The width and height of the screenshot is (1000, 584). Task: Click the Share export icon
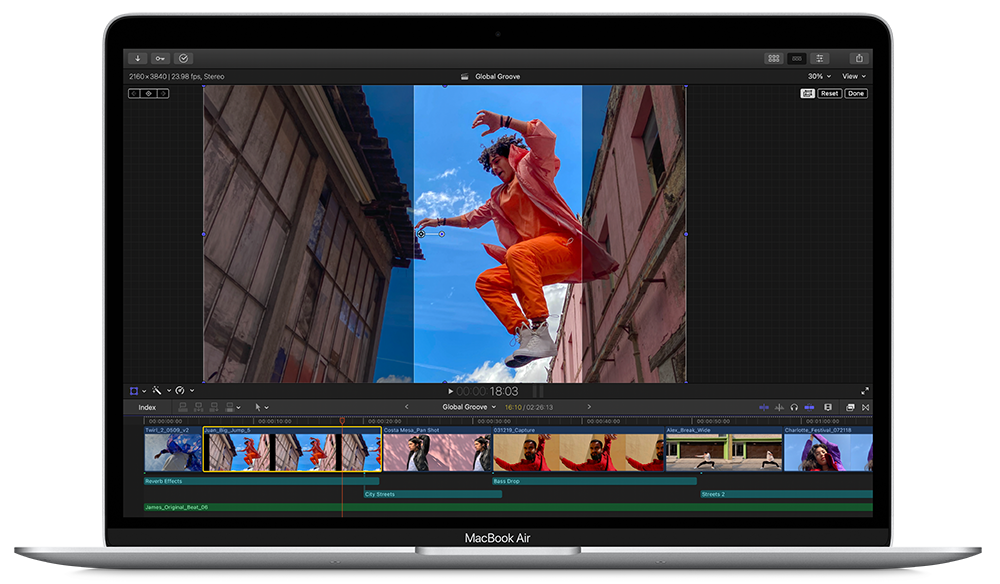tap(859, 58)
